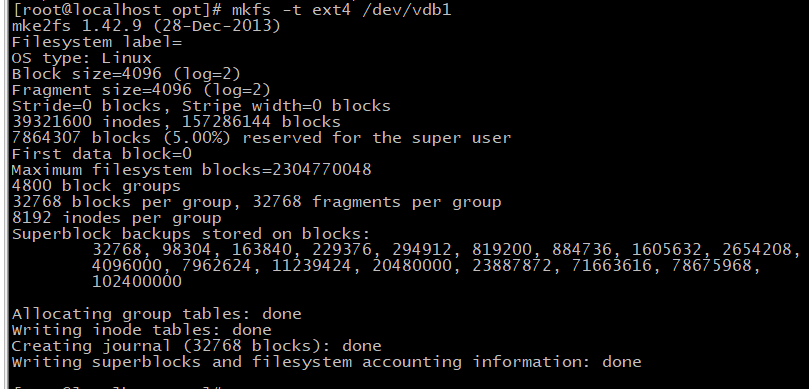The width and height of the screenshot is (809, 389).
Task: Click the First data block=0 line
Action: 102,153
